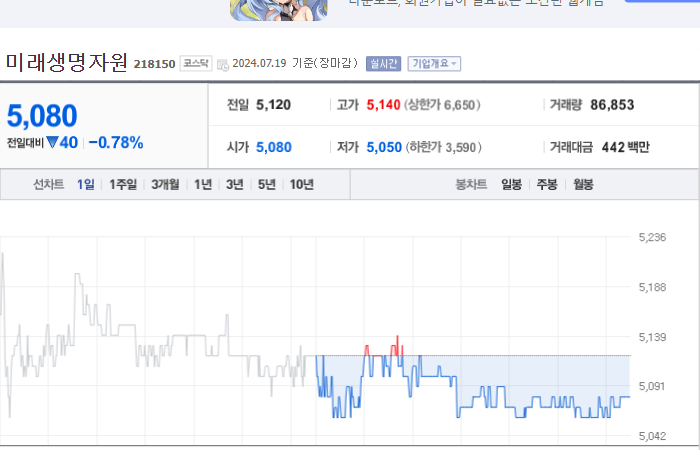Click the 상한가 6,650 text
The height and width of the screenshot is (450, 700).
(442, 105)
